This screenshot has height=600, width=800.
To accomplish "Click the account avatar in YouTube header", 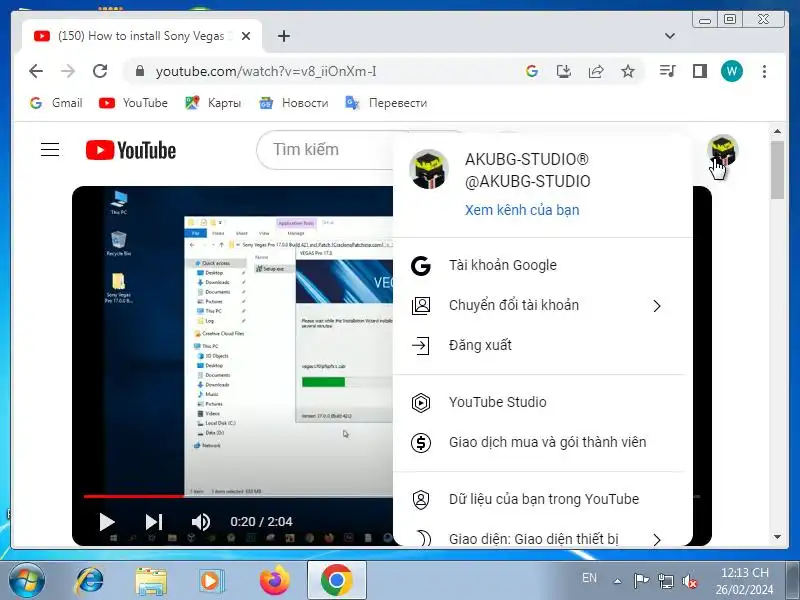I will click(x=722, y=151).
